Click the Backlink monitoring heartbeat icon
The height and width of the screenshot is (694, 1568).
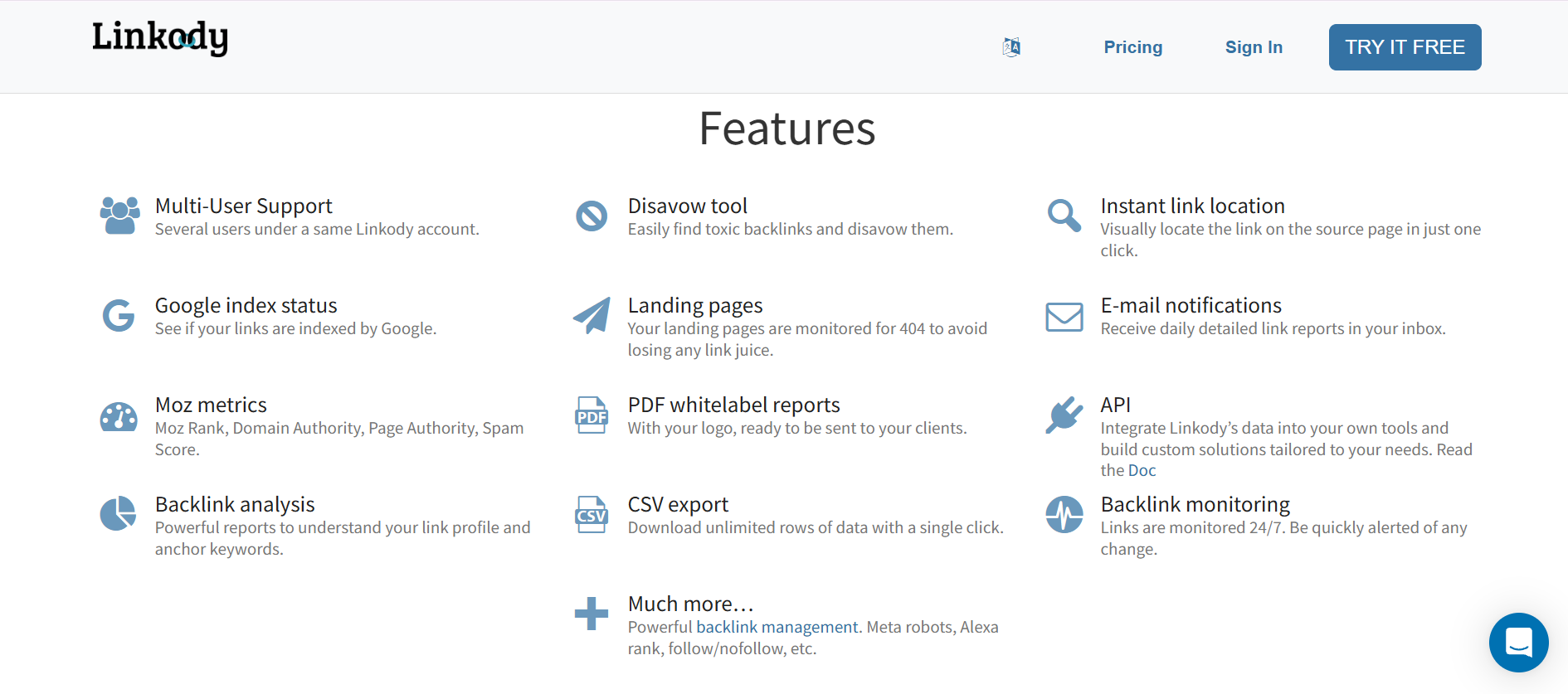click(1064, 515)
